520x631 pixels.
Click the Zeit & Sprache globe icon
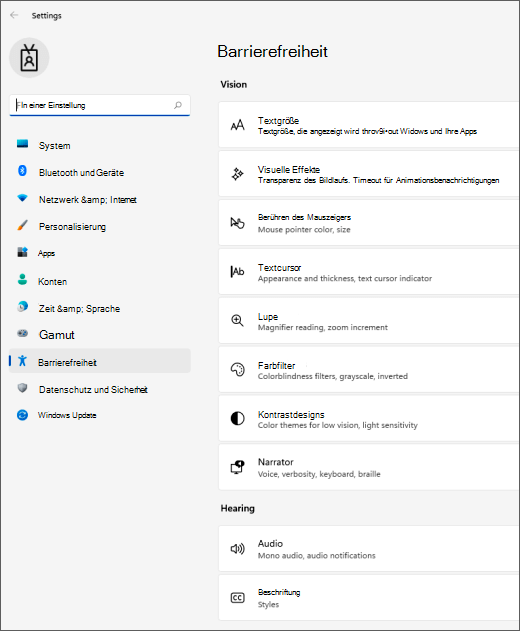(23, 307)
